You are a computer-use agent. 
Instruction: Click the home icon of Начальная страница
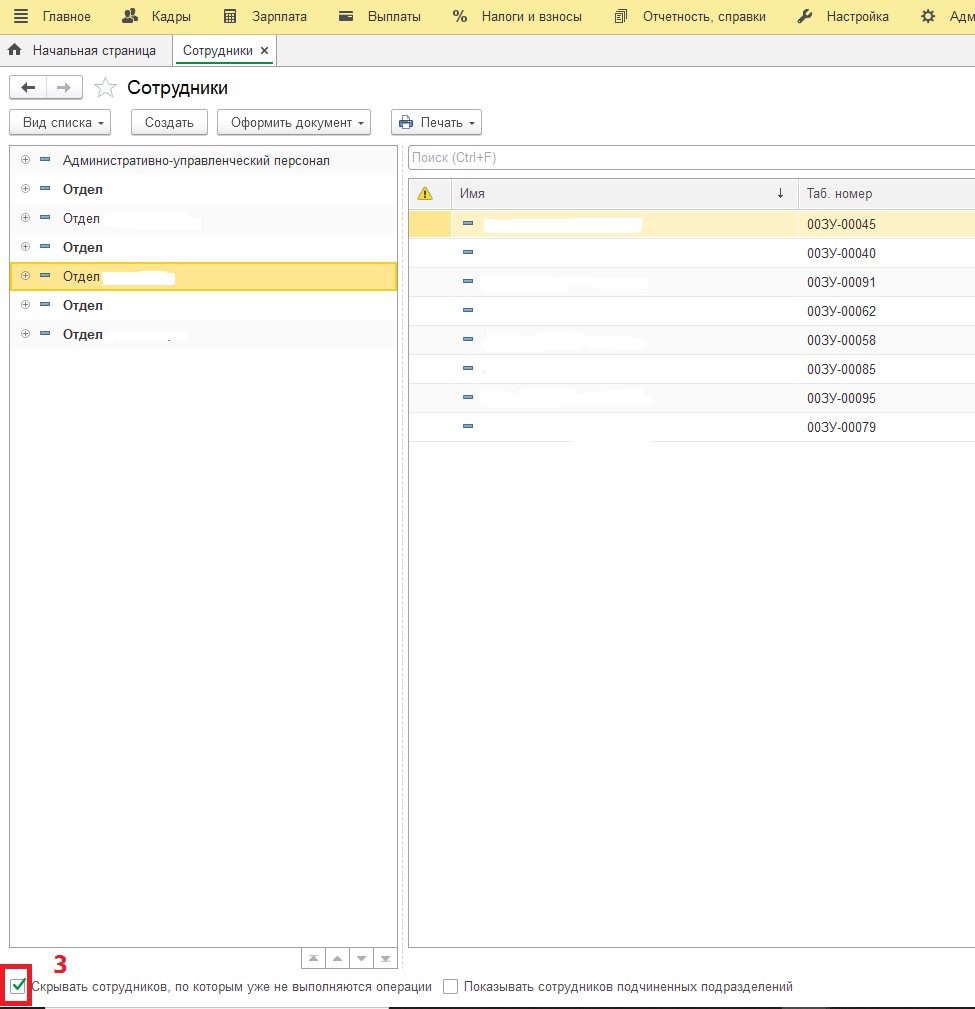point(15,50)
